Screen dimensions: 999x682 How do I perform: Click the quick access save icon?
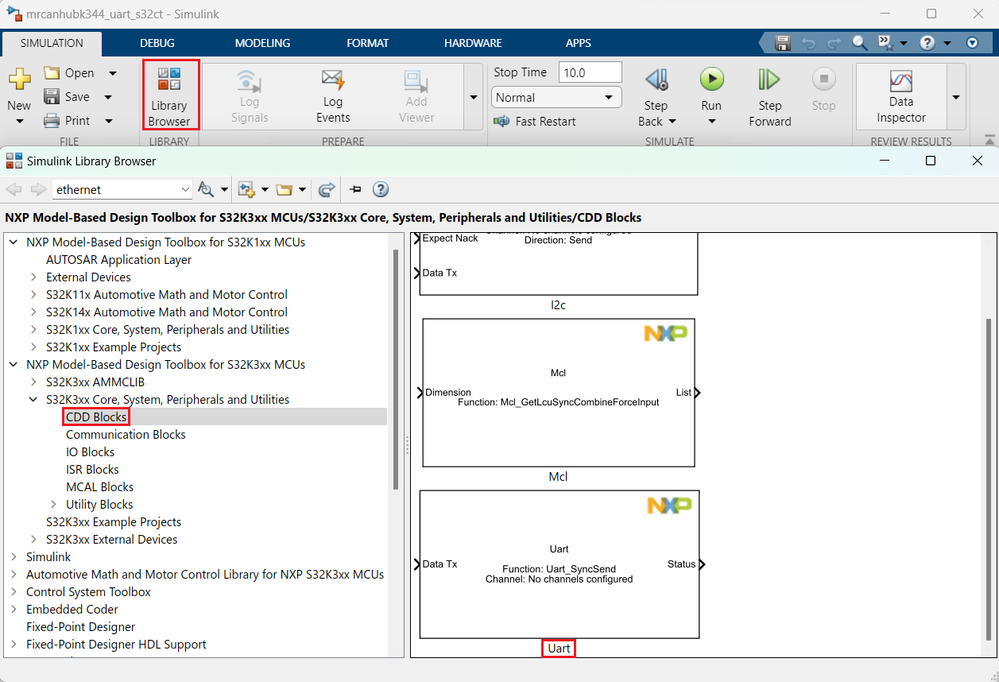[x=782, y=43]
